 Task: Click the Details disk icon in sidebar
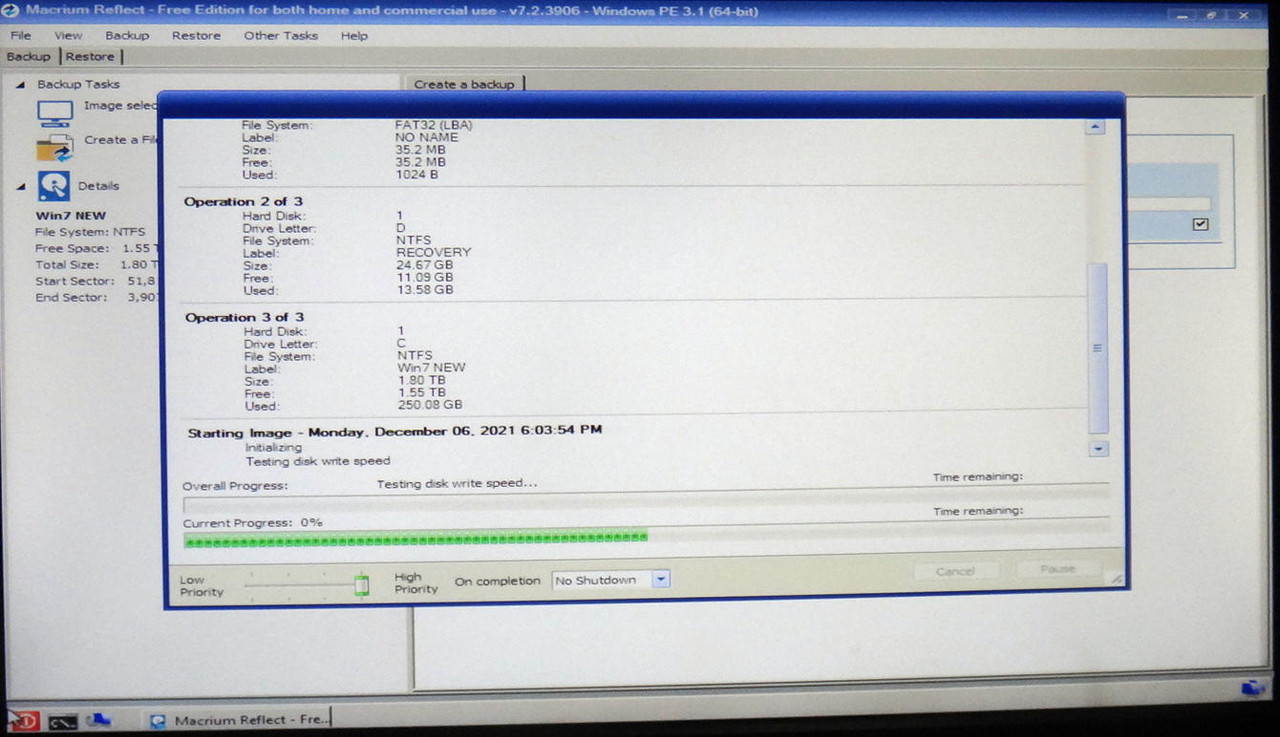point(54,187)
